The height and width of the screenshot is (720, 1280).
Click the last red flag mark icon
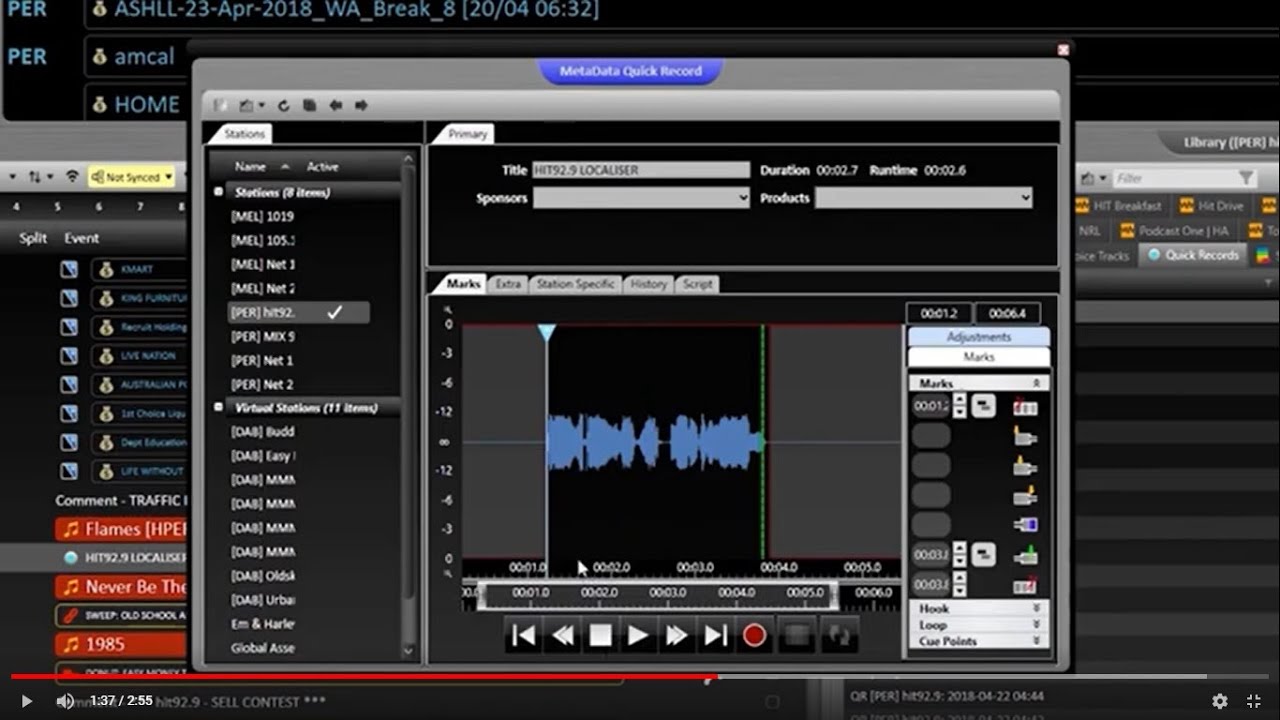click(x=1025, y=585)
